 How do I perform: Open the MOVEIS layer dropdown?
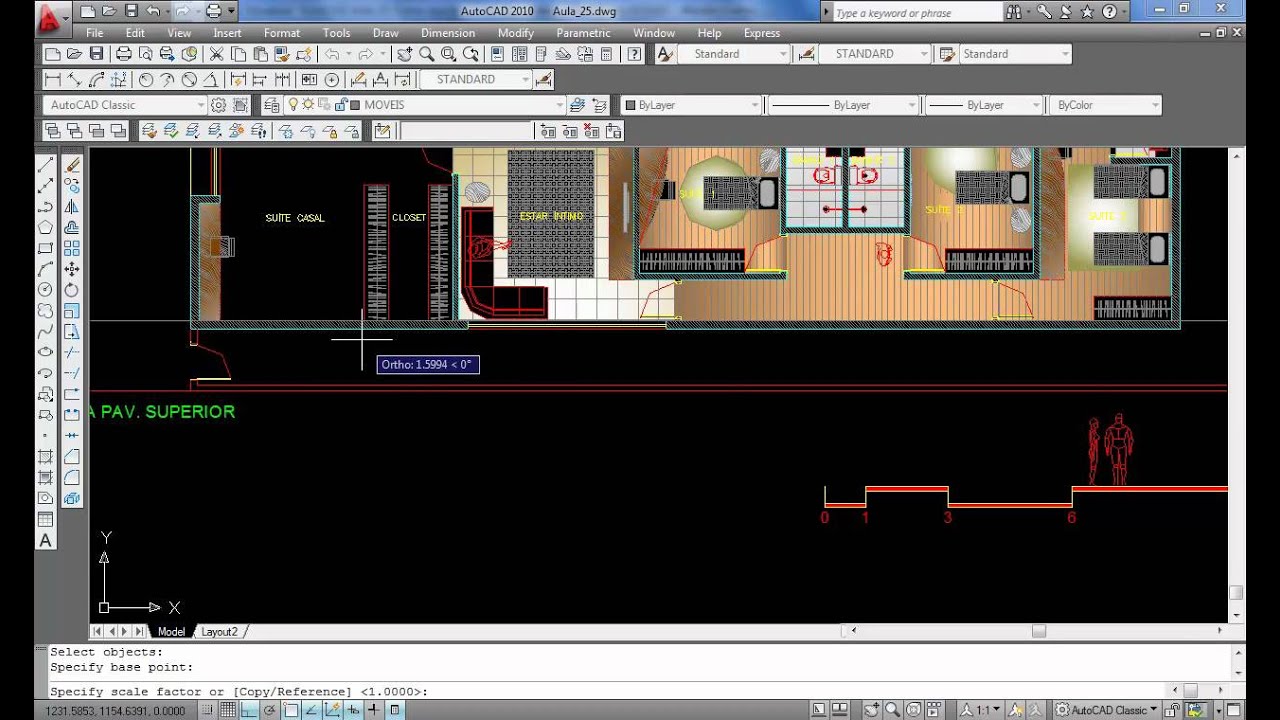559,105
